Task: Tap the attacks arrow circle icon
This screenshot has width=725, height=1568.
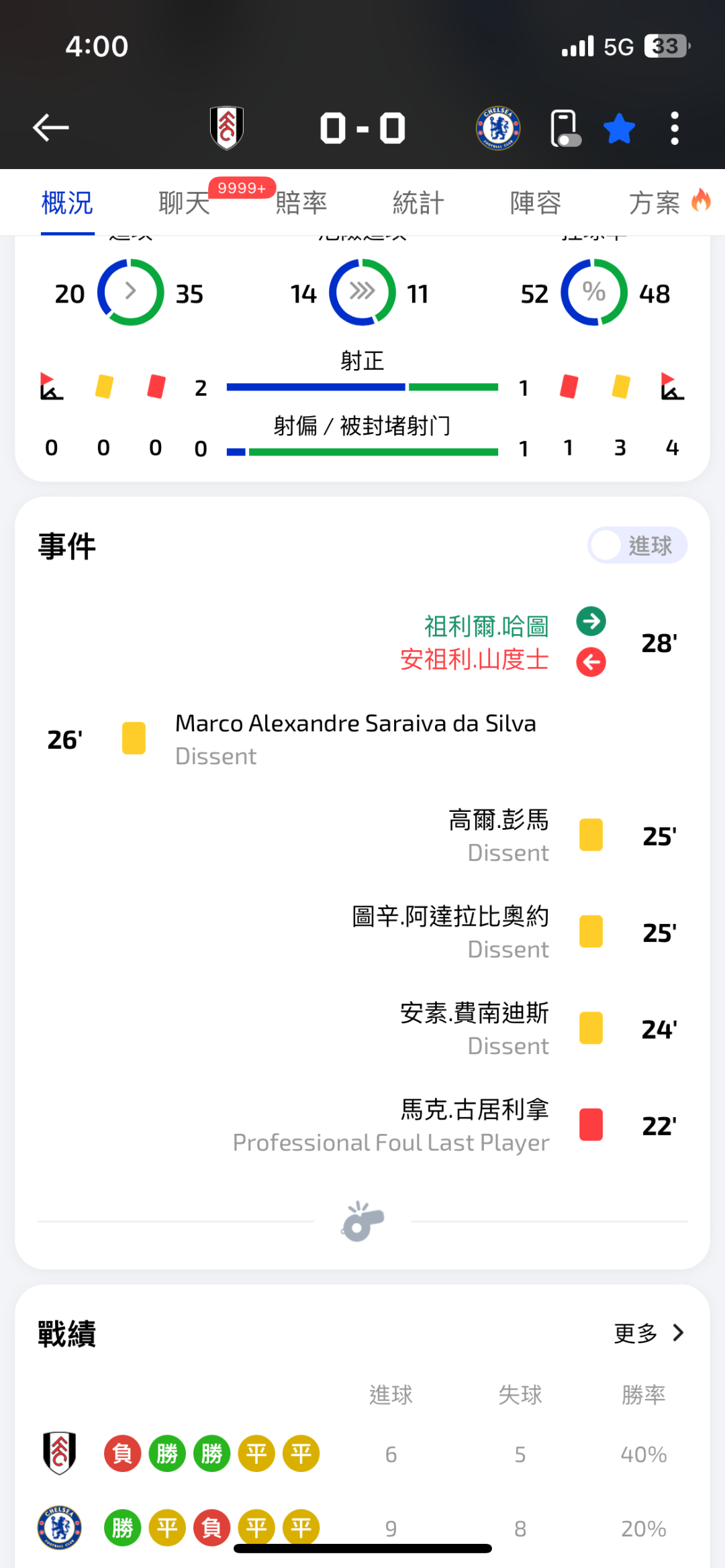Action: pyautogui.click(x=131, y=293)
